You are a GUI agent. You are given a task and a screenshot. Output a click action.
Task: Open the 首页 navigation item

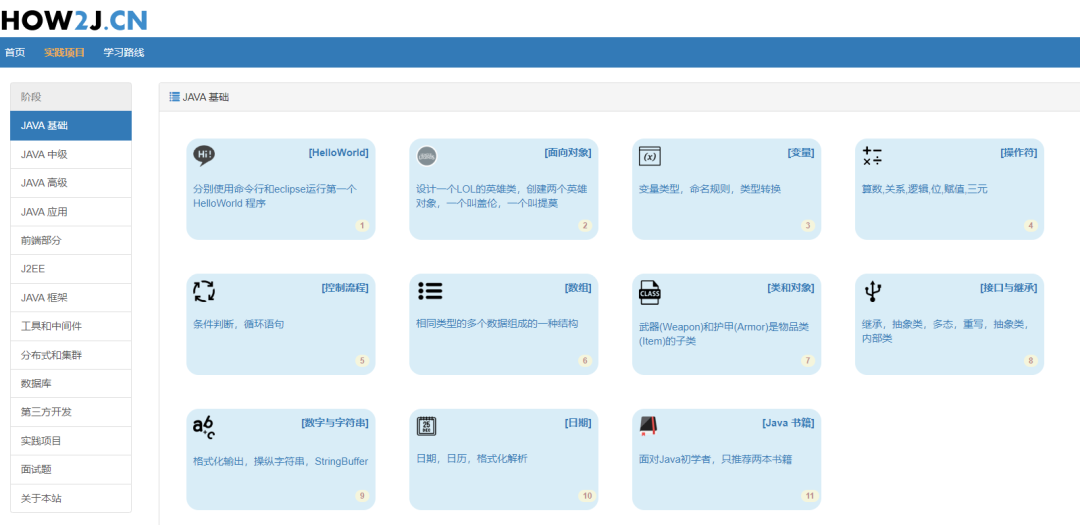click(x=15, y=52)
